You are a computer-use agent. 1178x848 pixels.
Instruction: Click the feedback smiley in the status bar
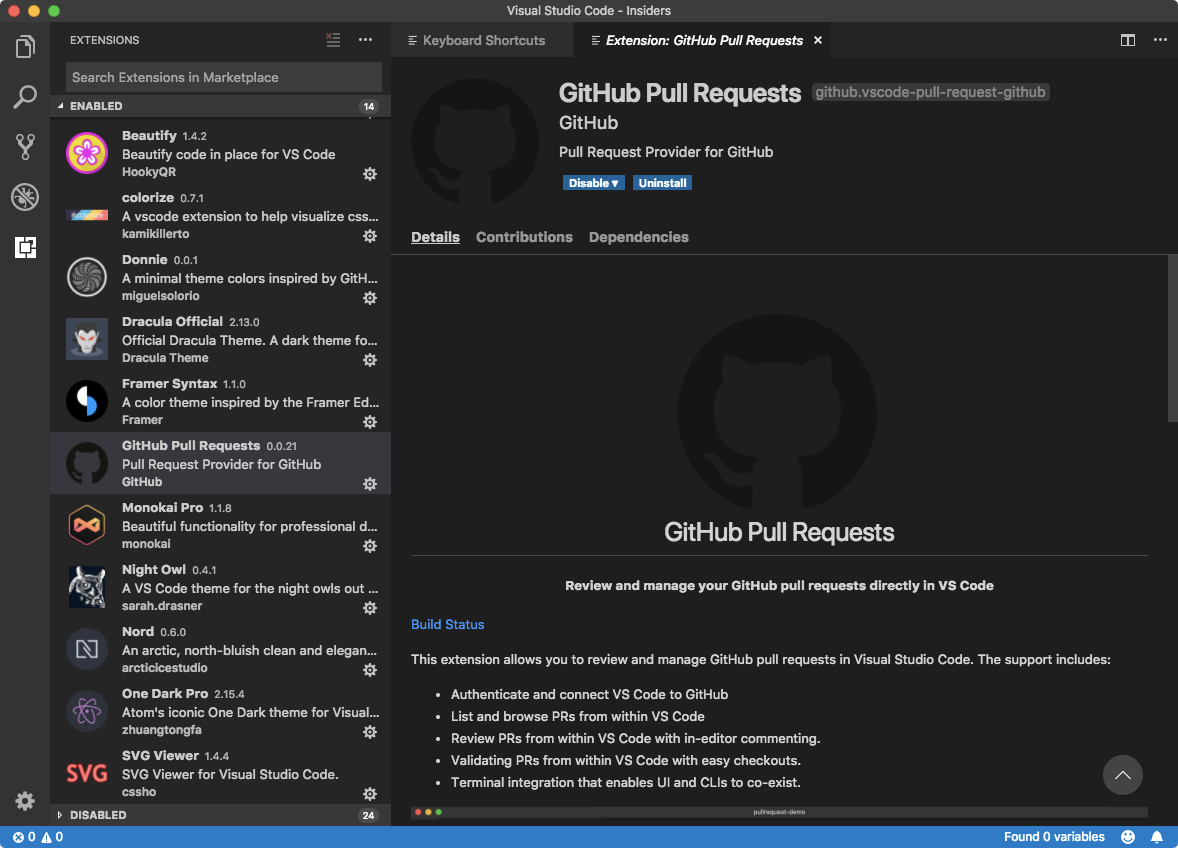tap(1129, 836)
